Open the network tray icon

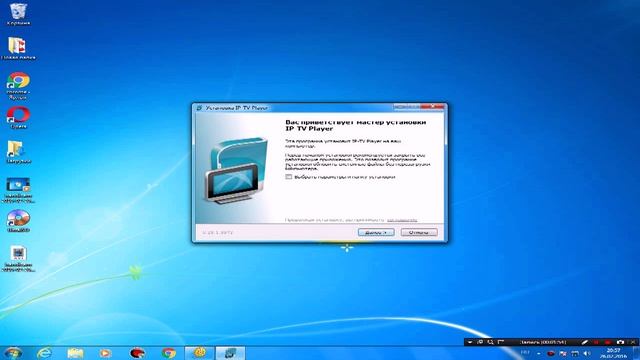[575, 353]
